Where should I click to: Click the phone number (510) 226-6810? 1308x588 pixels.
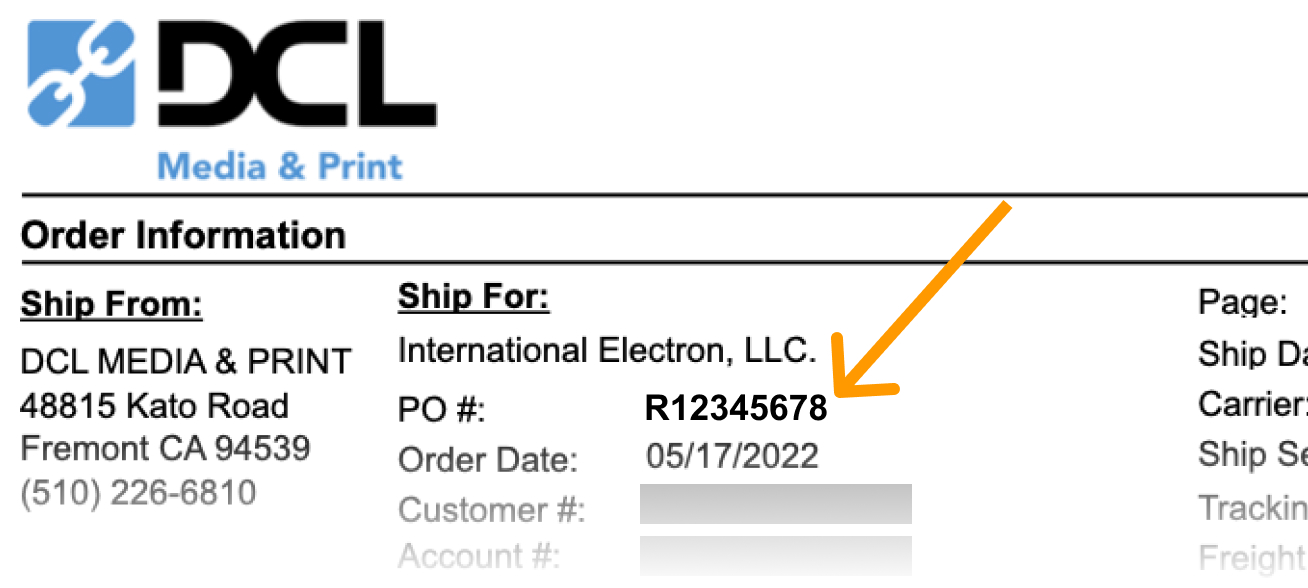(x=138, y=492)
